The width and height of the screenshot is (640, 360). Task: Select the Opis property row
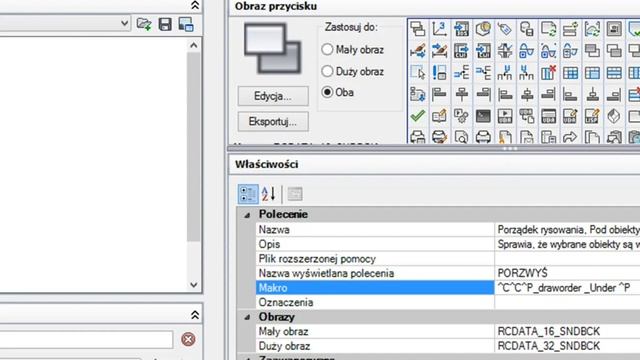point(448,244)
